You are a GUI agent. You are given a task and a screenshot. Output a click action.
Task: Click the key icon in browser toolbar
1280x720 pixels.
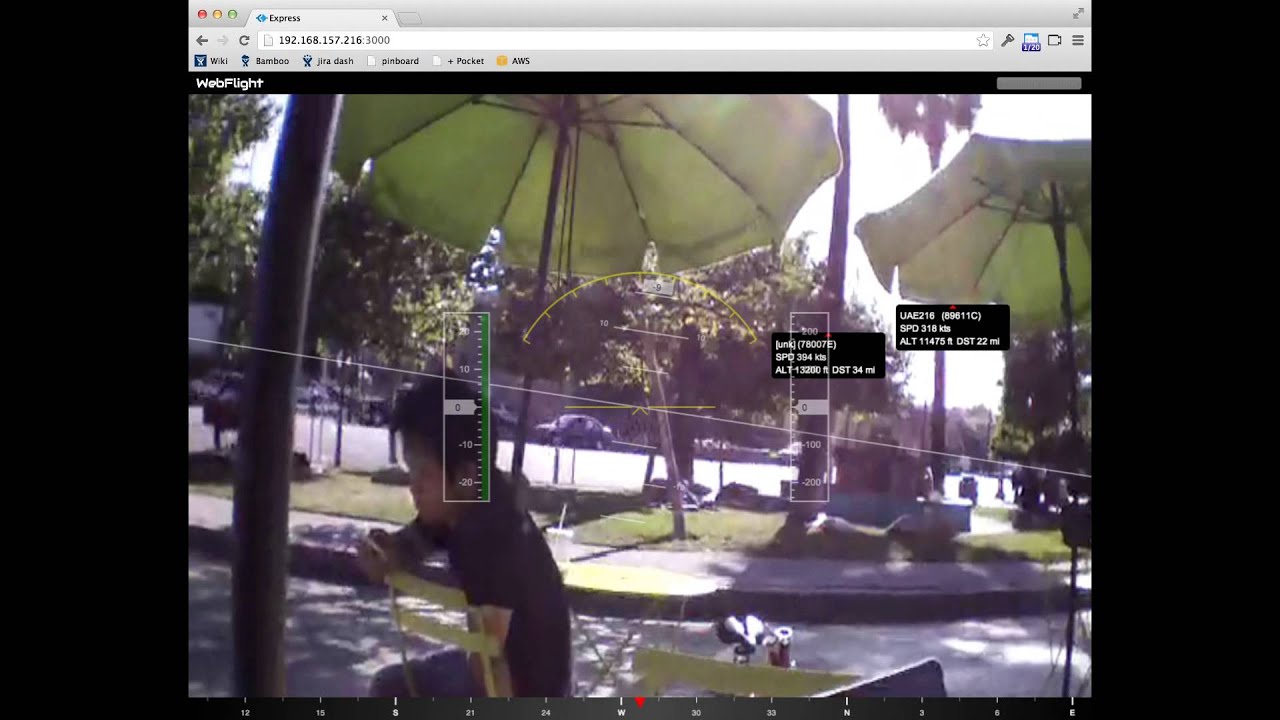(x=1008, y=40)
